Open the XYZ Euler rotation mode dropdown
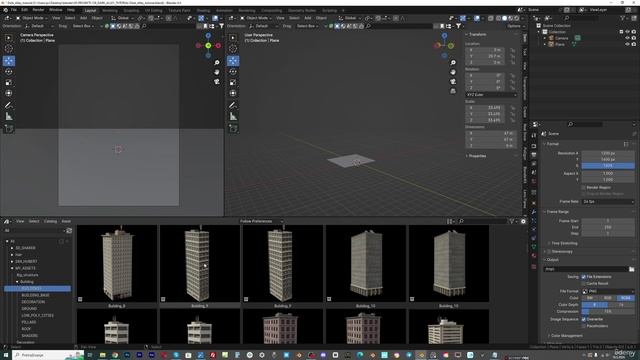640x360 pixels. (491, 95)
